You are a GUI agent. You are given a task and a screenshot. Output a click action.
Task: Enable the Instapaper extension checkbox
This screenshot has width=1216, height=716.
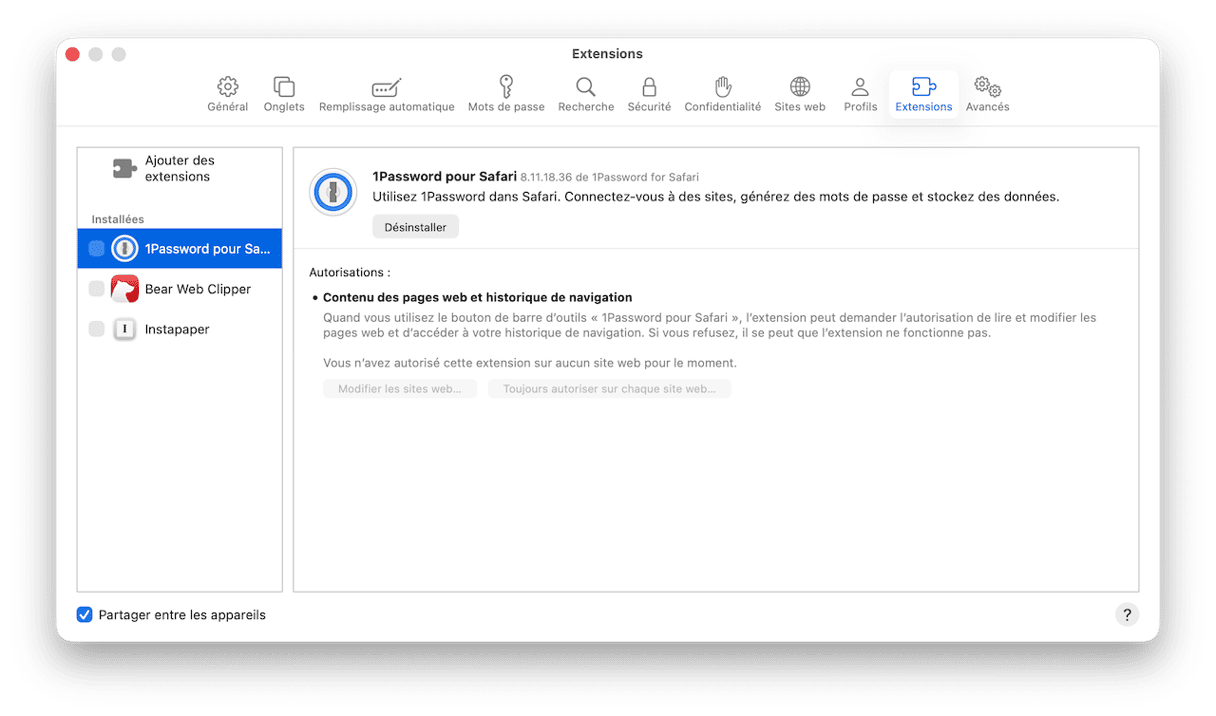coord(97,329)
